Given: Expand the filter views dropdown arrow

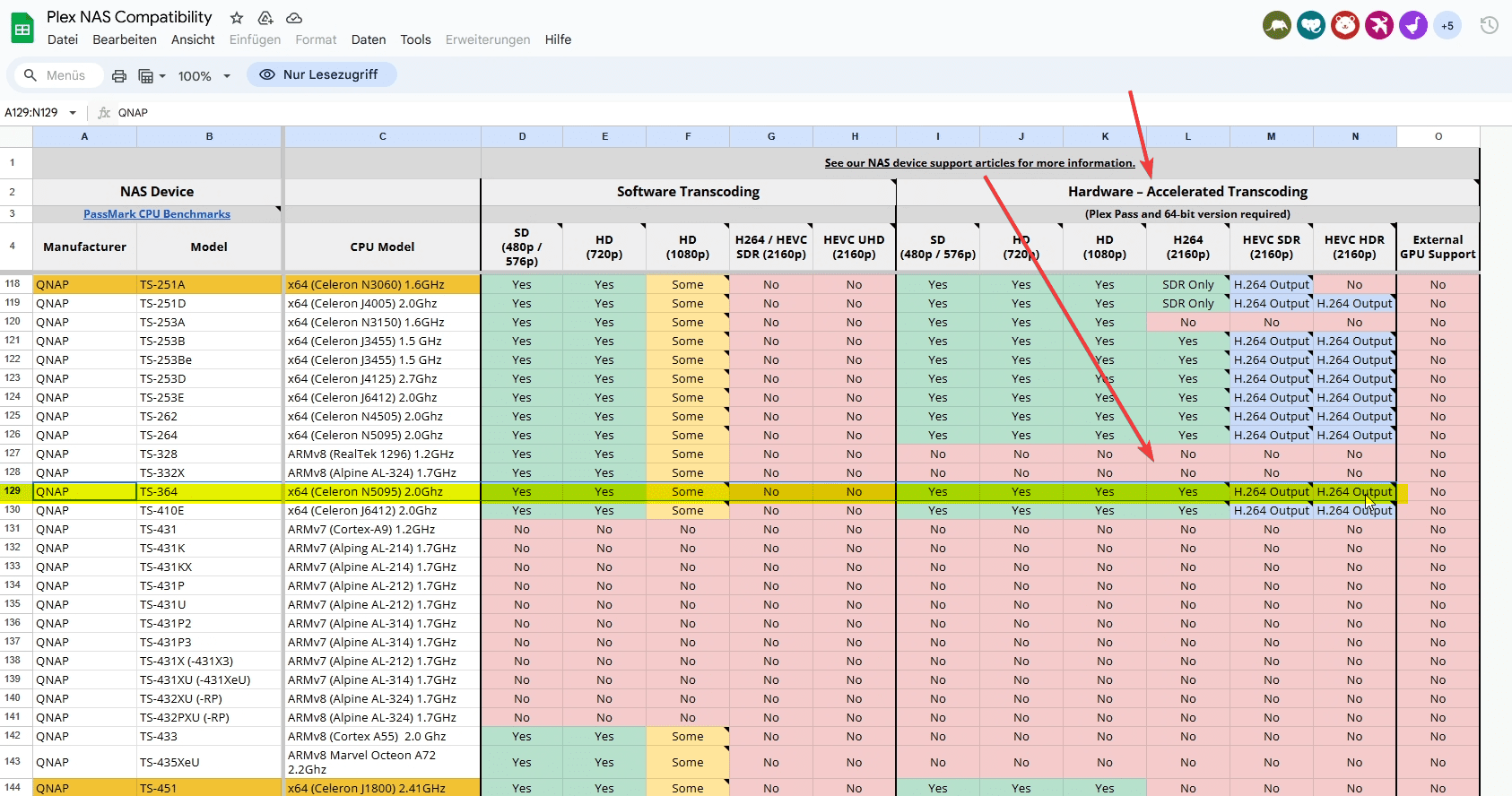Looking at the screenshot, I should click(162, 76).
